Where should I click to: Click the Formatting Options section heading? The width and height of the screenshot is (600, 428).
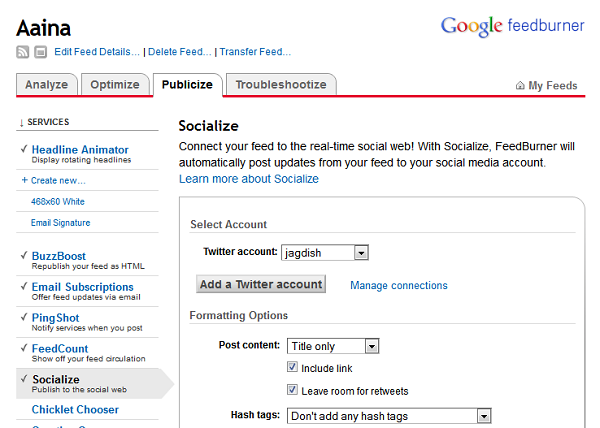(239, 316)
